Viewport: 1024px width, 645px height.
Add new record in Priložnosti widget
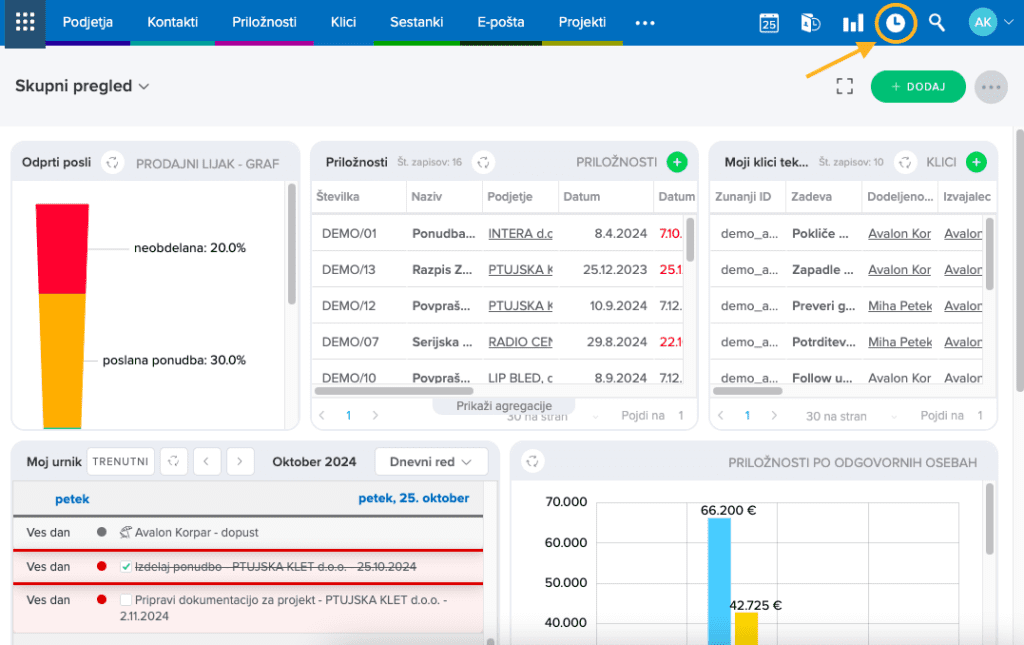click(x=677, y=162)
